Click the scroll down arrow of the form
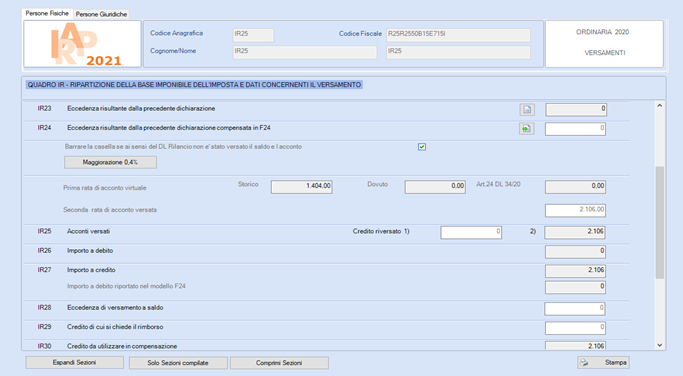Screen dimensions: 683x376 click(x=659, y=345)
